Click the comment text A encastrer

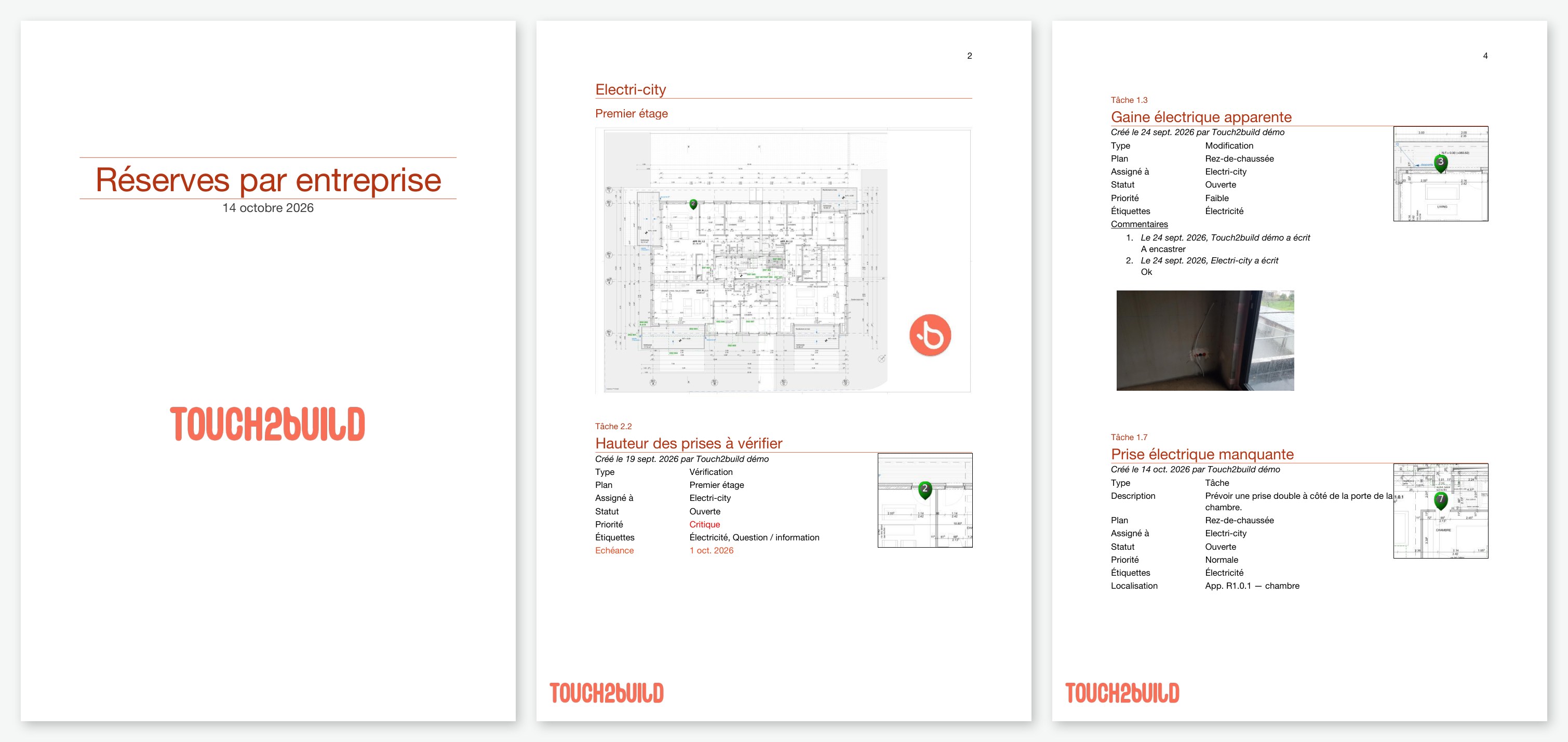[1162, 249]
